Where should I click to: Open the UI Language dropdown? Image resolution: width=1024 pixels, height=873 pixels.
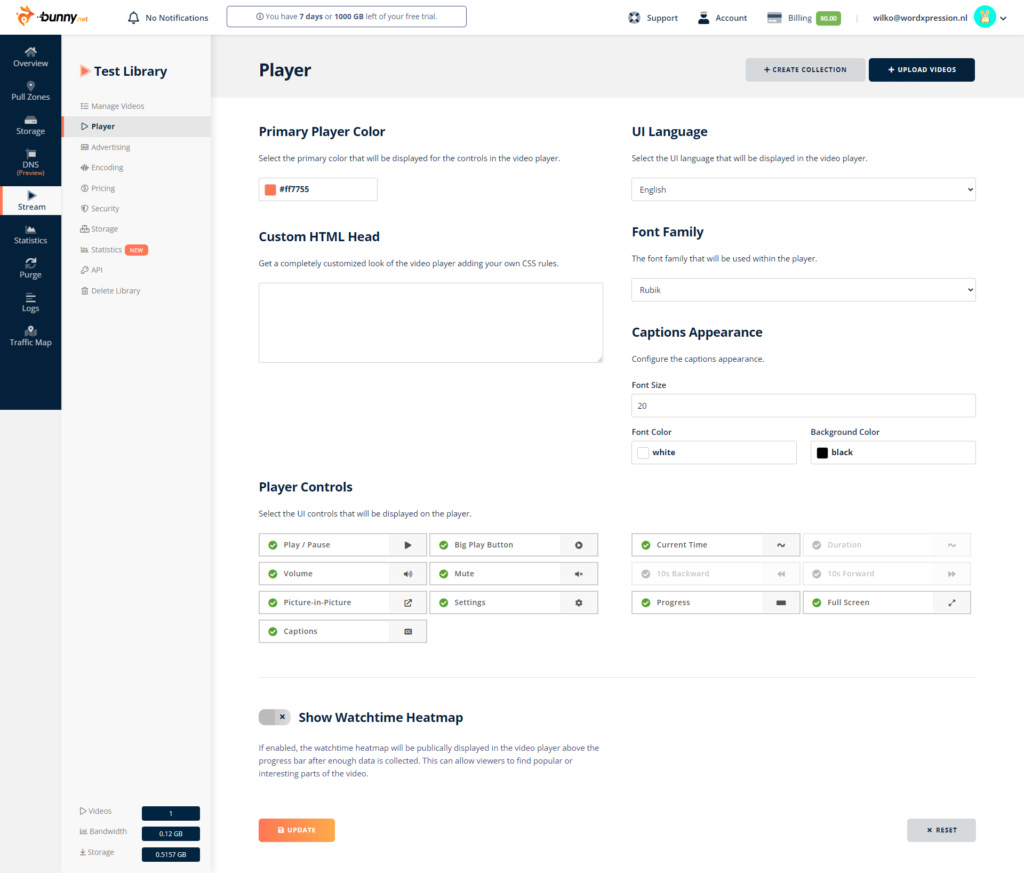pyautogui.click(x=803, y=189)
